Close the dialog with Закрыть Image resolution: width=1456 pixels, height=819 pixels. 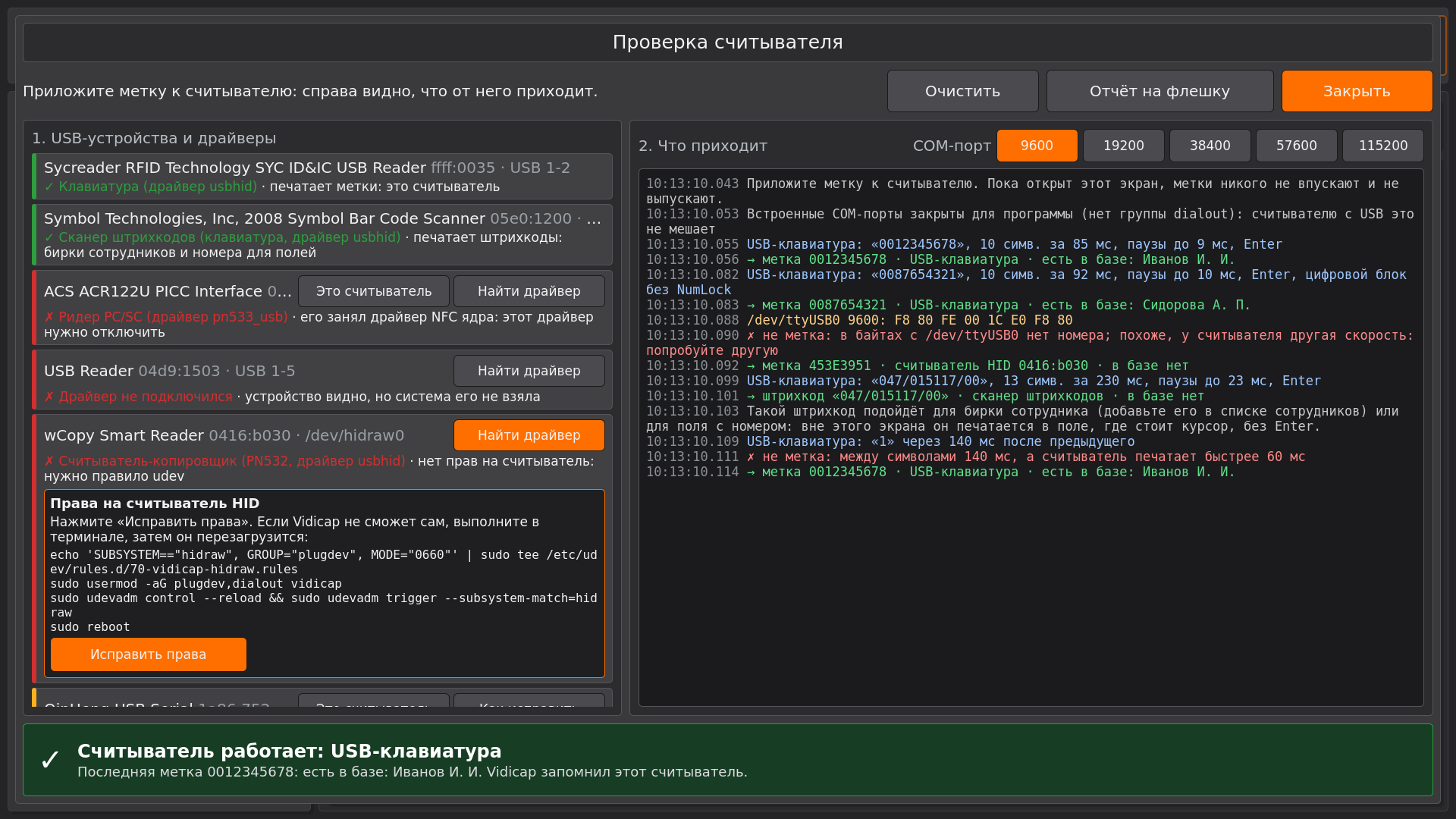tap(1357, 91)
